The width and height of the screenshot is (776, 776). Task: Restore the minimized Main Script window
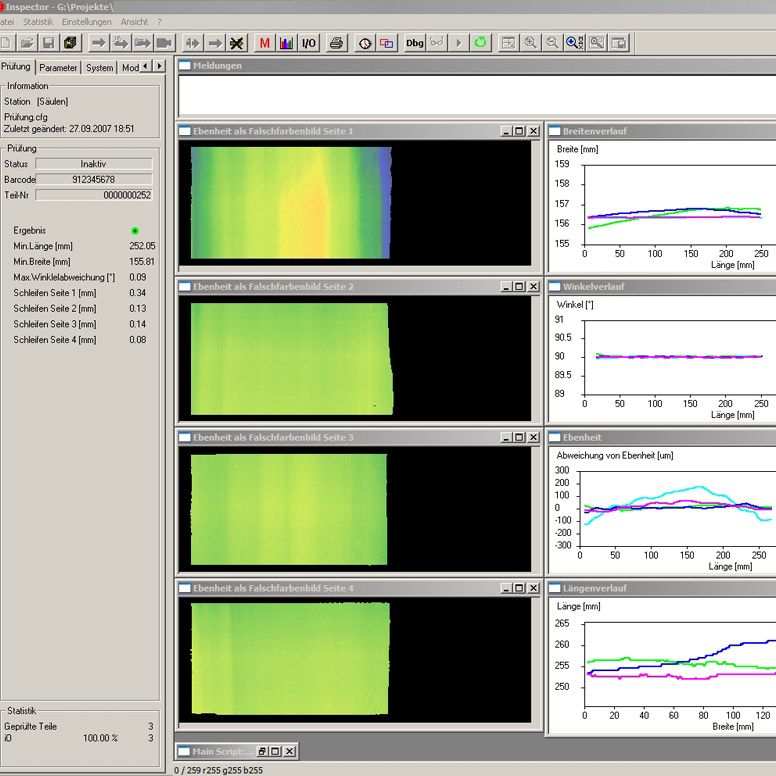coord(263,751)
